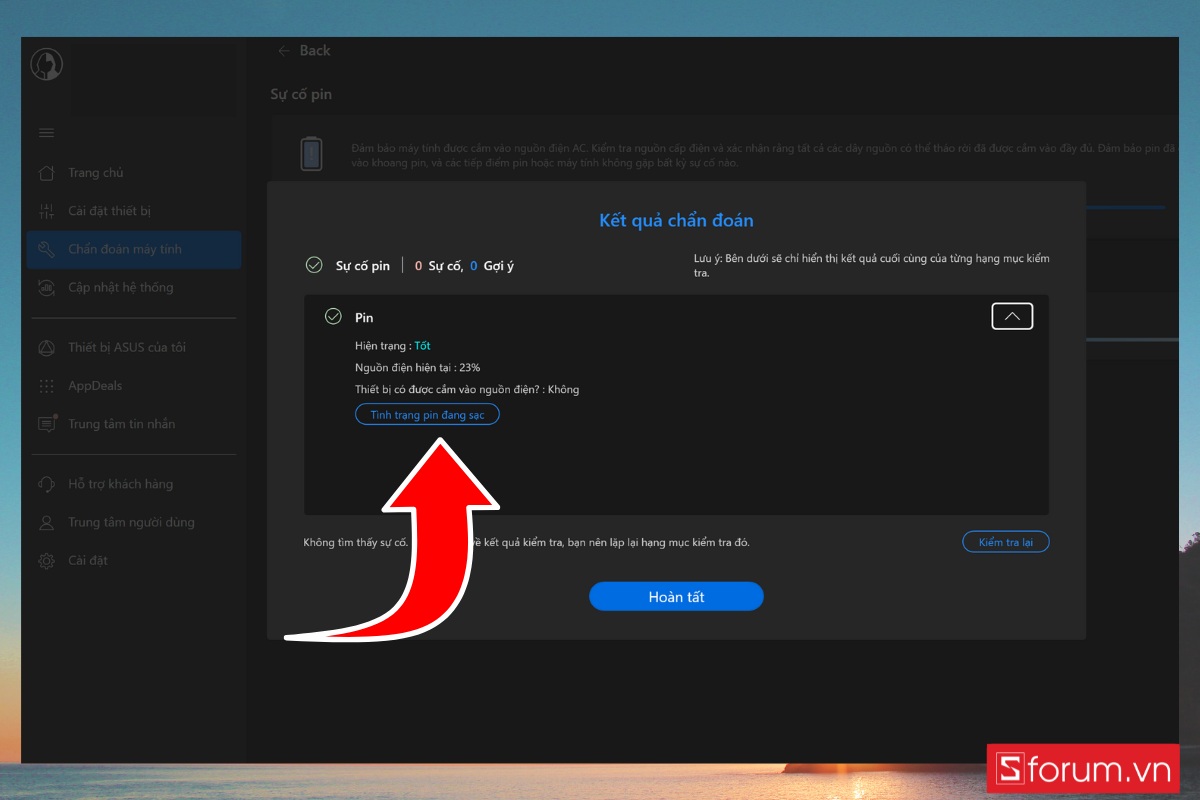This screenshot has height=800, width=1200.
Task: Click the green check beside Pin
Action: point(333,317)
